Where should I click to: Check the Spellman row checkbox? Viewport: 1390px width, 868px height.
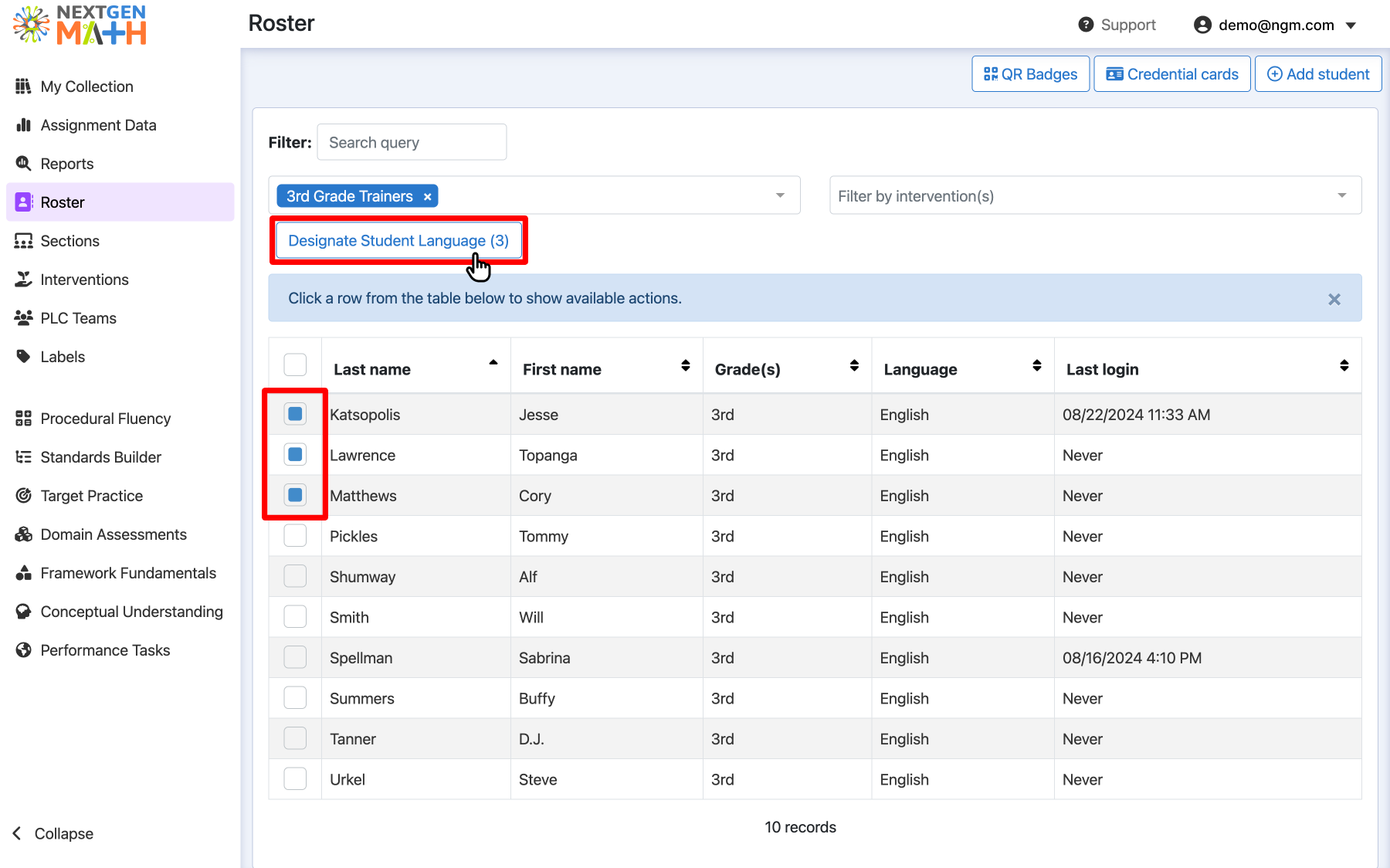[295, 656]
